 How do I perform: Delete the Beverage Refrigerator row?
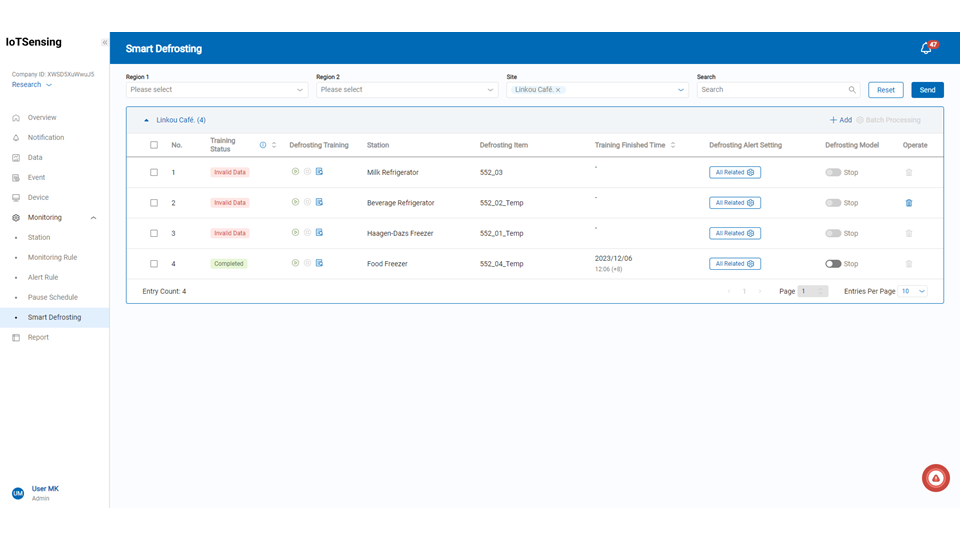(908, 203)
